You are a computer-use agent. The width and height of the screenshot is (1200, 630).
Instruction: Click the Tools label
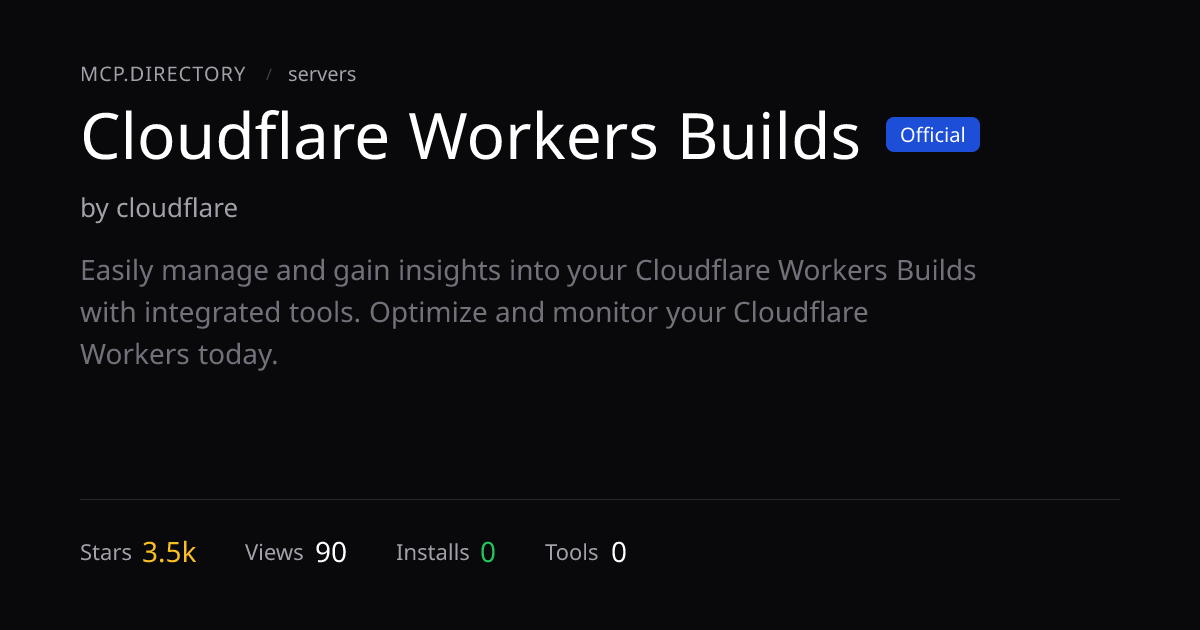coord(571,552)
